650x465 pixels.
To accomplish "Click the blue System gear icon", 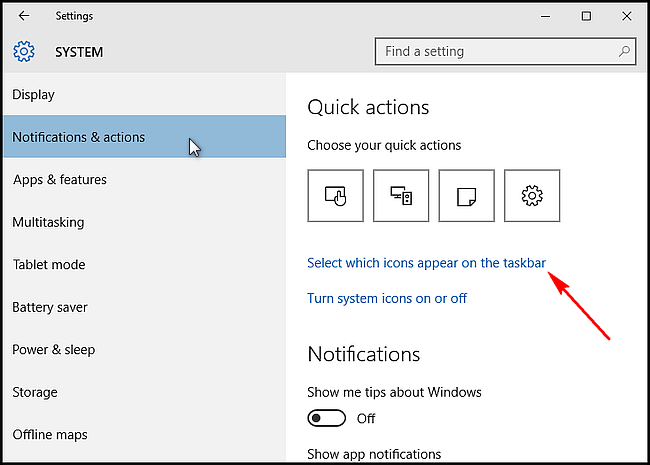I will pyautogui.click(x=24, y=51).
